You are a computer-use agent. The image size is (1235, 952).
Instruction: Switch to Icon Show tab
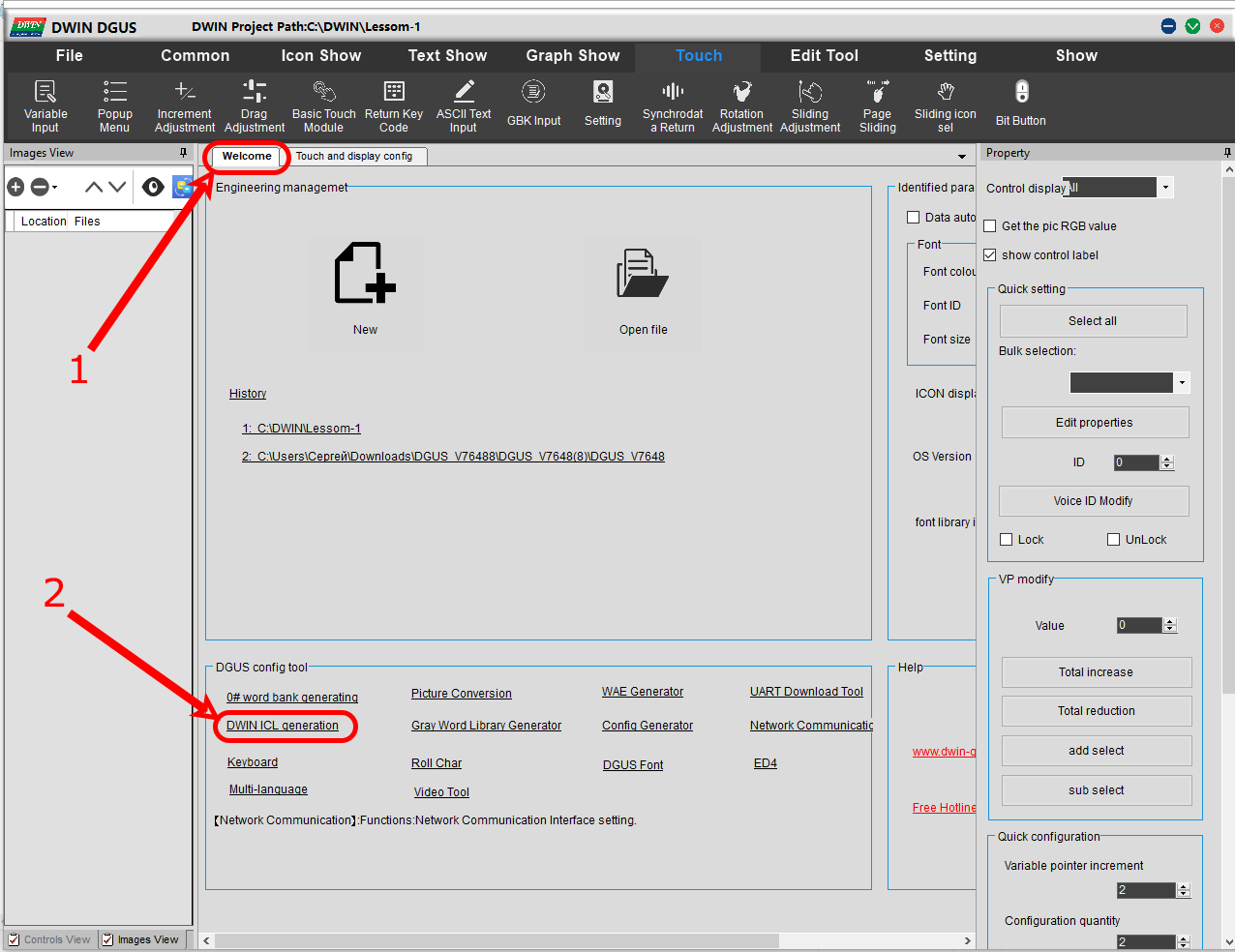click(x=321, y=56)
